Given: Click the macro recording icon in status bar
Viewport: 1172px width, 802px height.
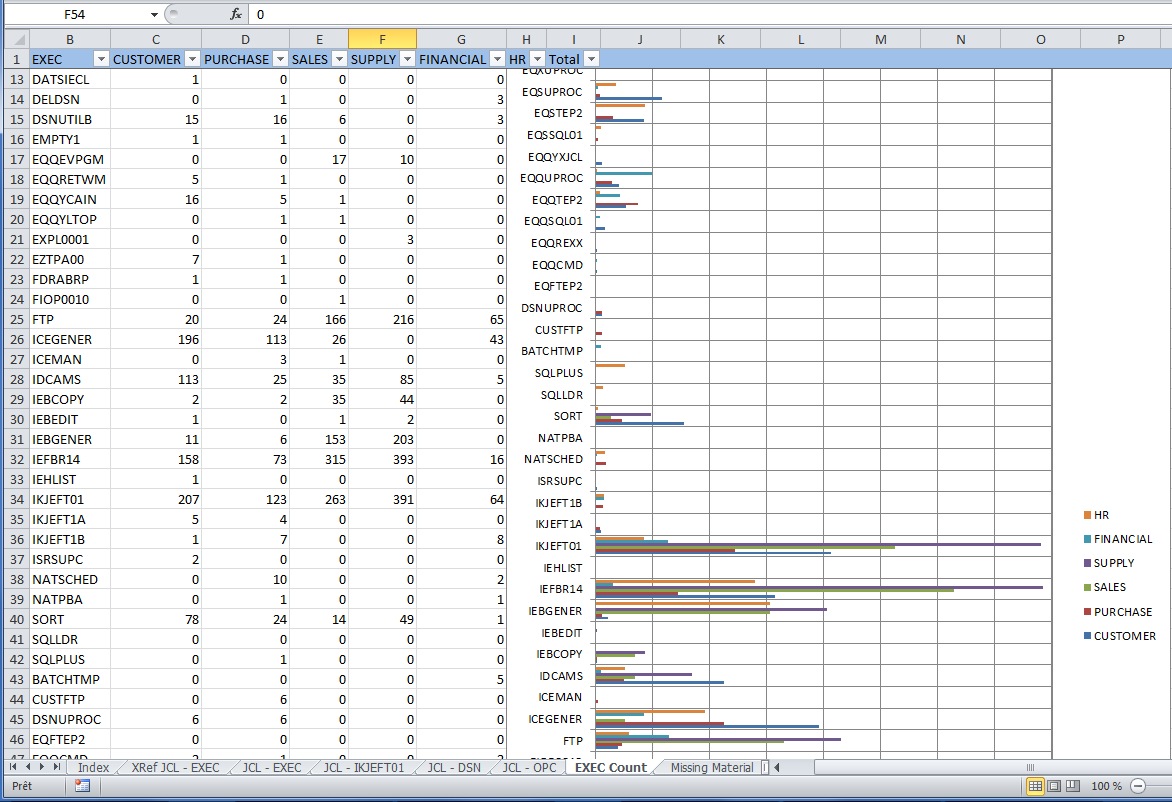Looking at the screenshot, I should [82, 786].
